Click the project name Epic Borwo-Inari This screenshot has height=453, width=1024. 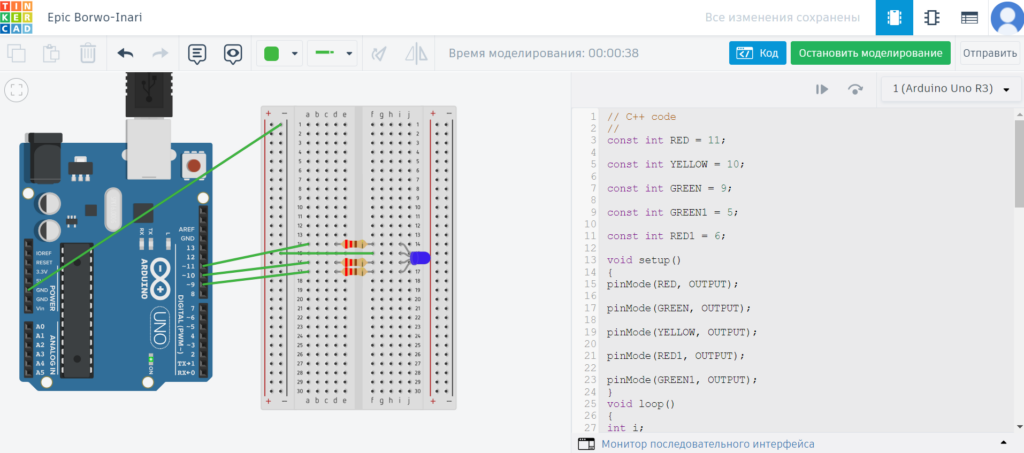[95, 18]
